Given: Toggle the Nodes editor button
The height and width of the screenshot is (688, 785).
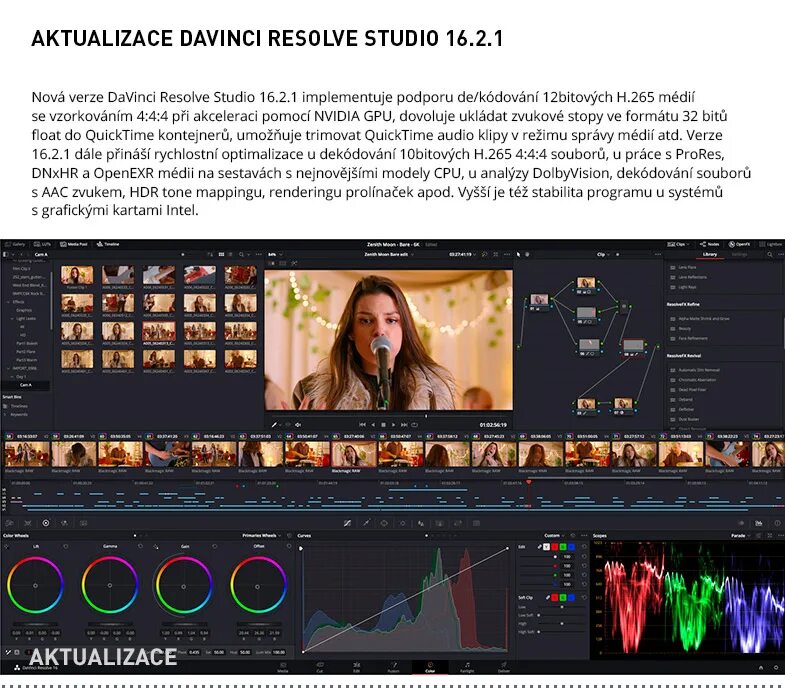Looking at the screenshot, I should click(709, 244).
